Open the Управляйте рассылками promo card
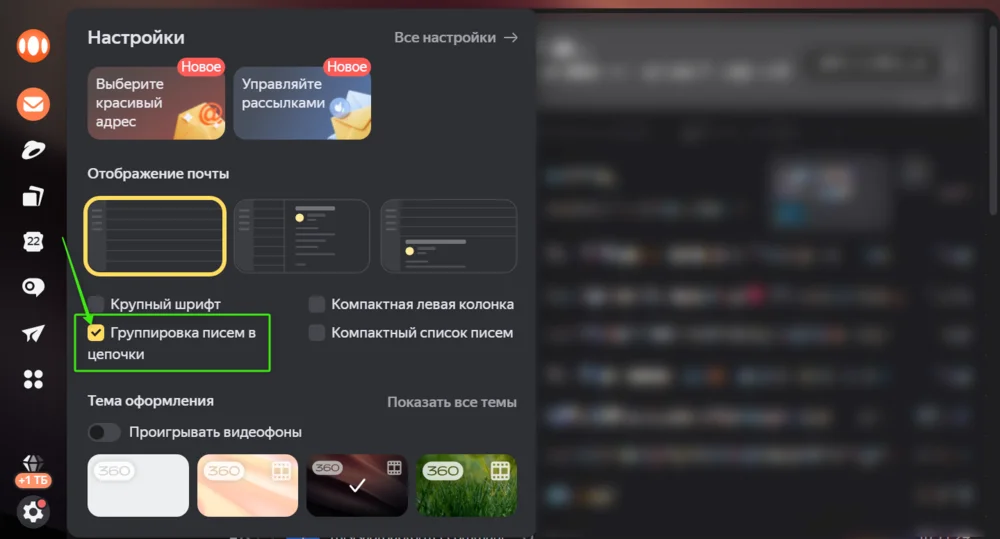The image size is (1000, 539). tap(302, 103)
